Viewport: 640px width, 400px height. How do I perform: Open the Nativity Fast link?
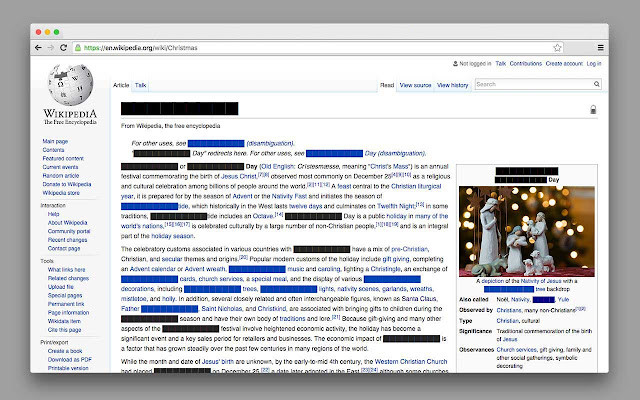(x=289, y=196)
